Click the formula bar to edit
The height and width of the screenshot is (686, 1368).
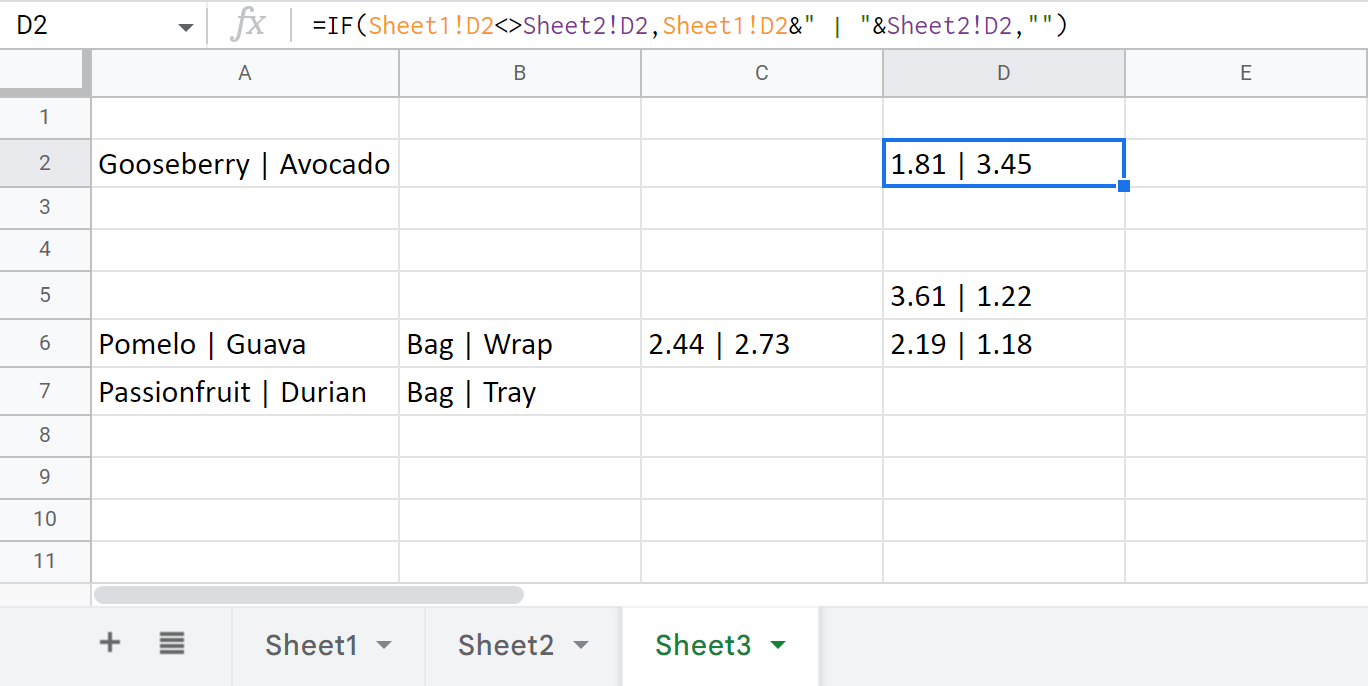coord(700,25)
